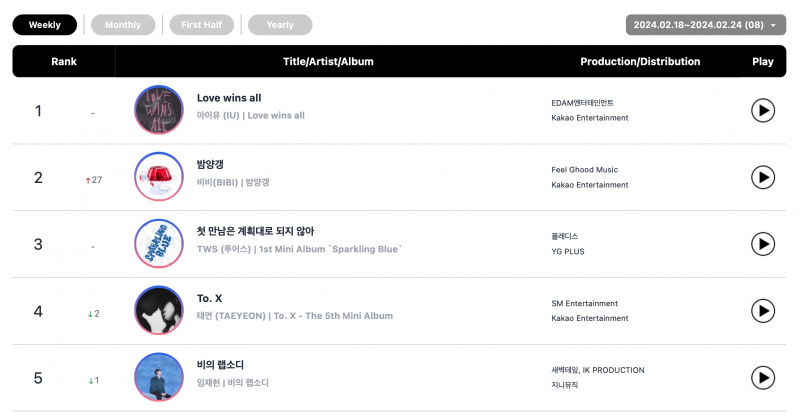
Task: Switch to the First Half chart
Action: [202, 25]
